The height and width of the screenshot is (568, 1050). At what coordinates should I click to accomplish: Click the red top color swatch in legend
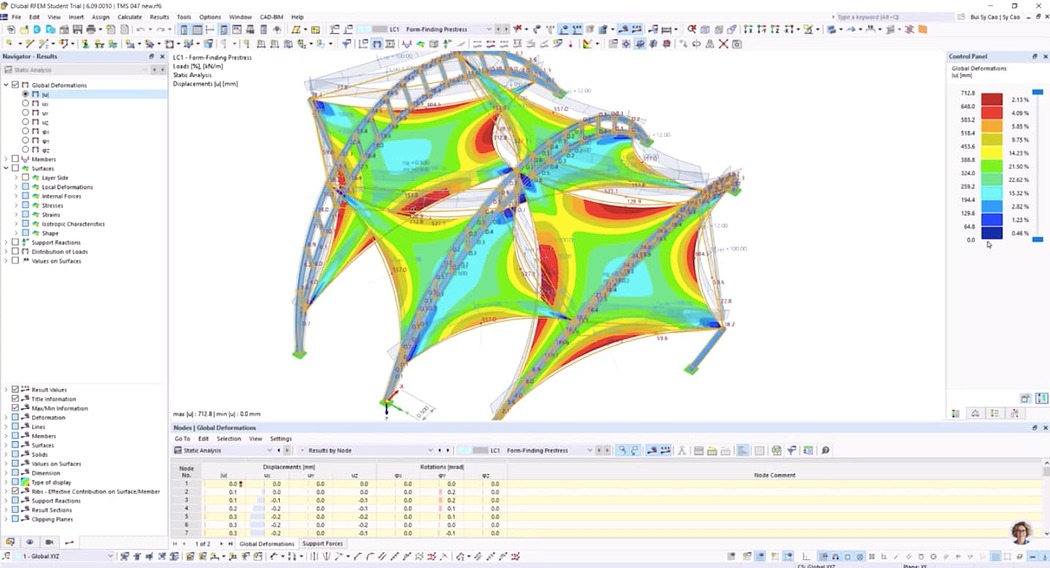coord(992,99)
